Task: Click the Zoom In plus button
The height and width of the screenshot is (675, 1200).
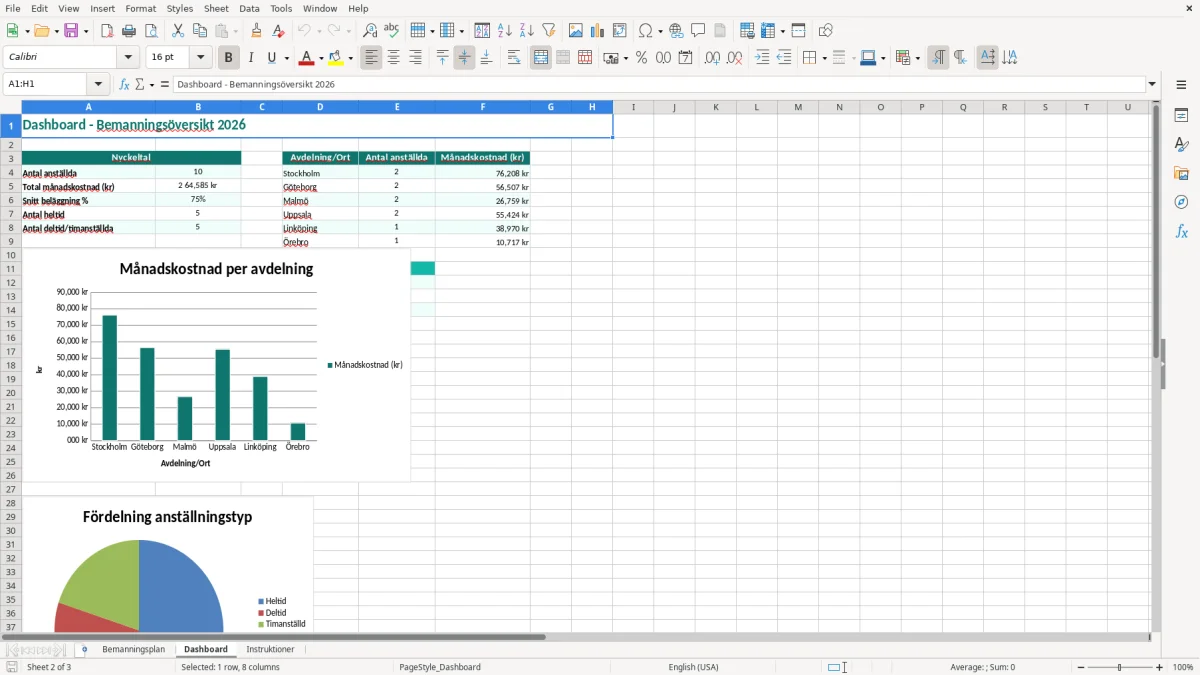Action: 1160,667
